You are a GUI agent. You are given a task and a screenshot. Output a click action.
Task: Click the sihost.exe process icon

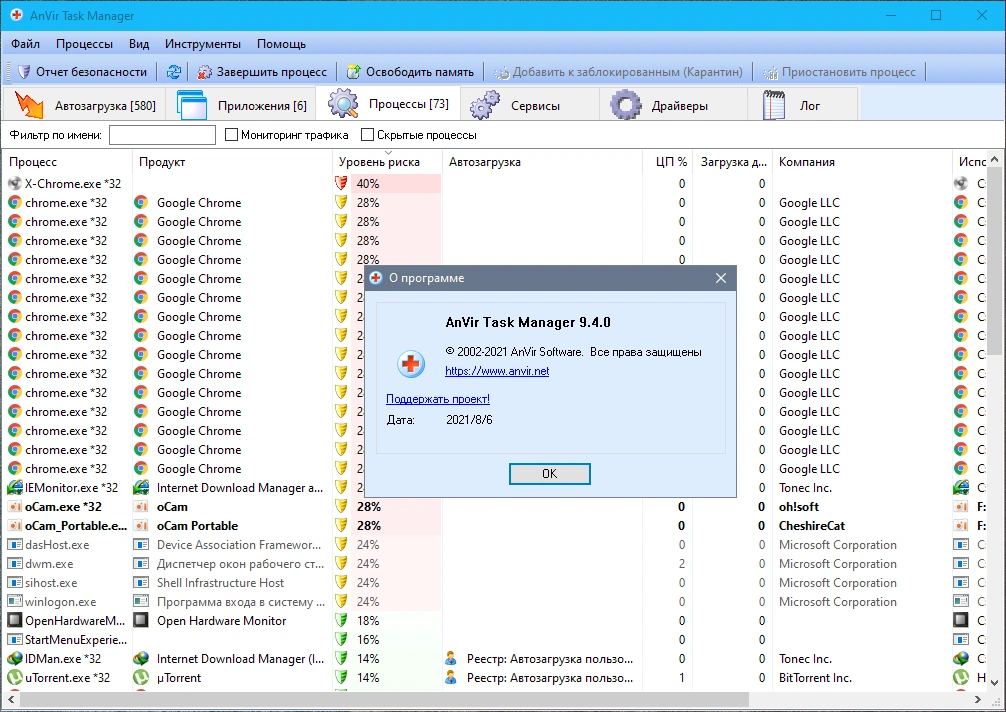tap(15, 583)
